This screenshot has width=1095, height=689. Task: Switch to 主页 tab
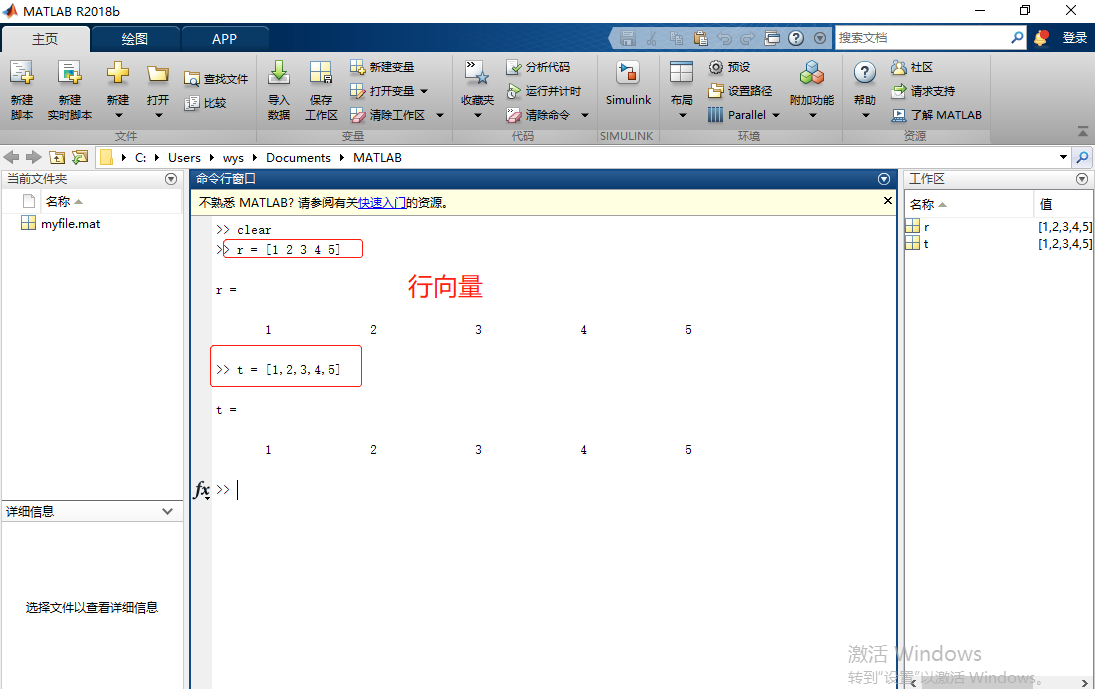(x=45, y=39)
